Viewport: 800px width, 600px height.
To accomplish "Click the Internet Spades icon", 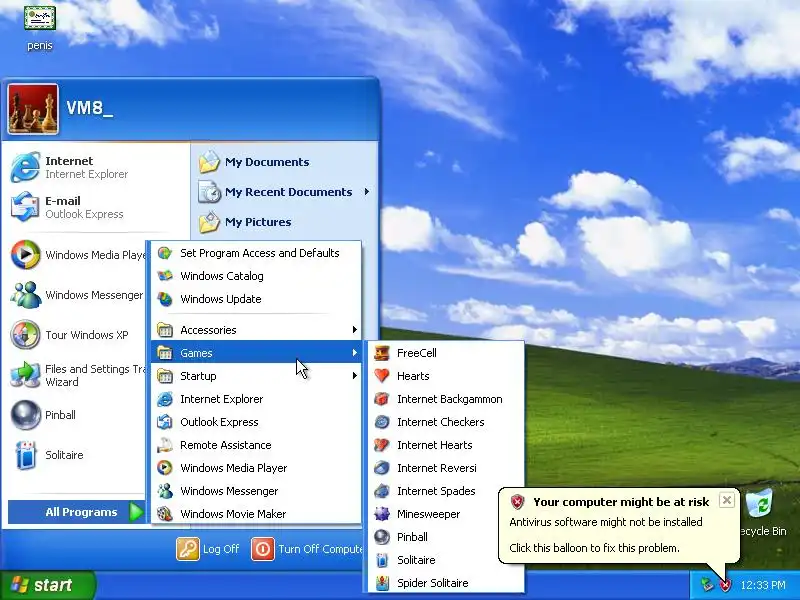I will 382,491.
